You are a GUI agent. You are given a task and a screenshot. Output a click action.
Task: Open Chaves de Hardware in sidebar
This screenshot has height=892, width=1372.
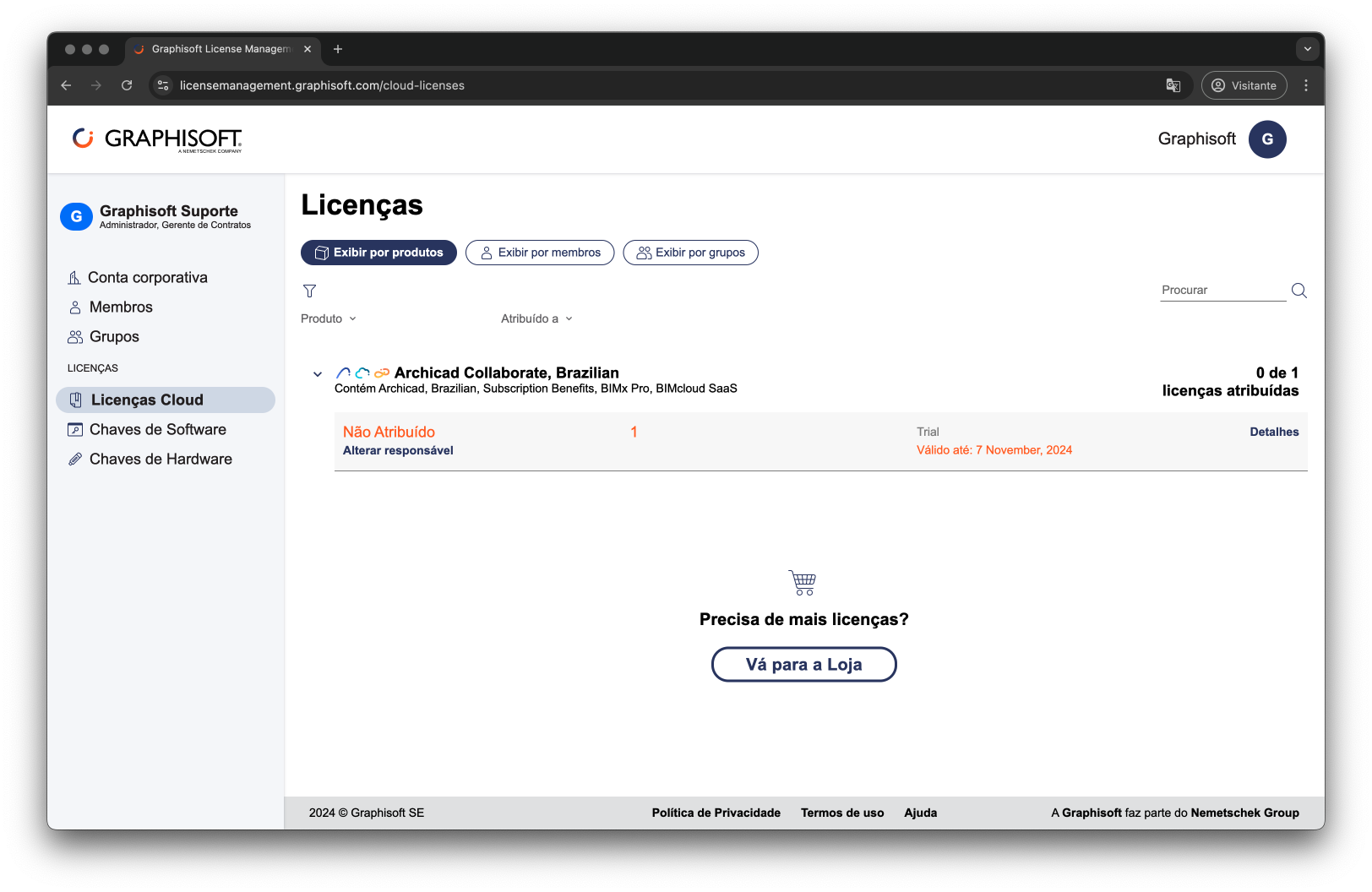point(150,459)
